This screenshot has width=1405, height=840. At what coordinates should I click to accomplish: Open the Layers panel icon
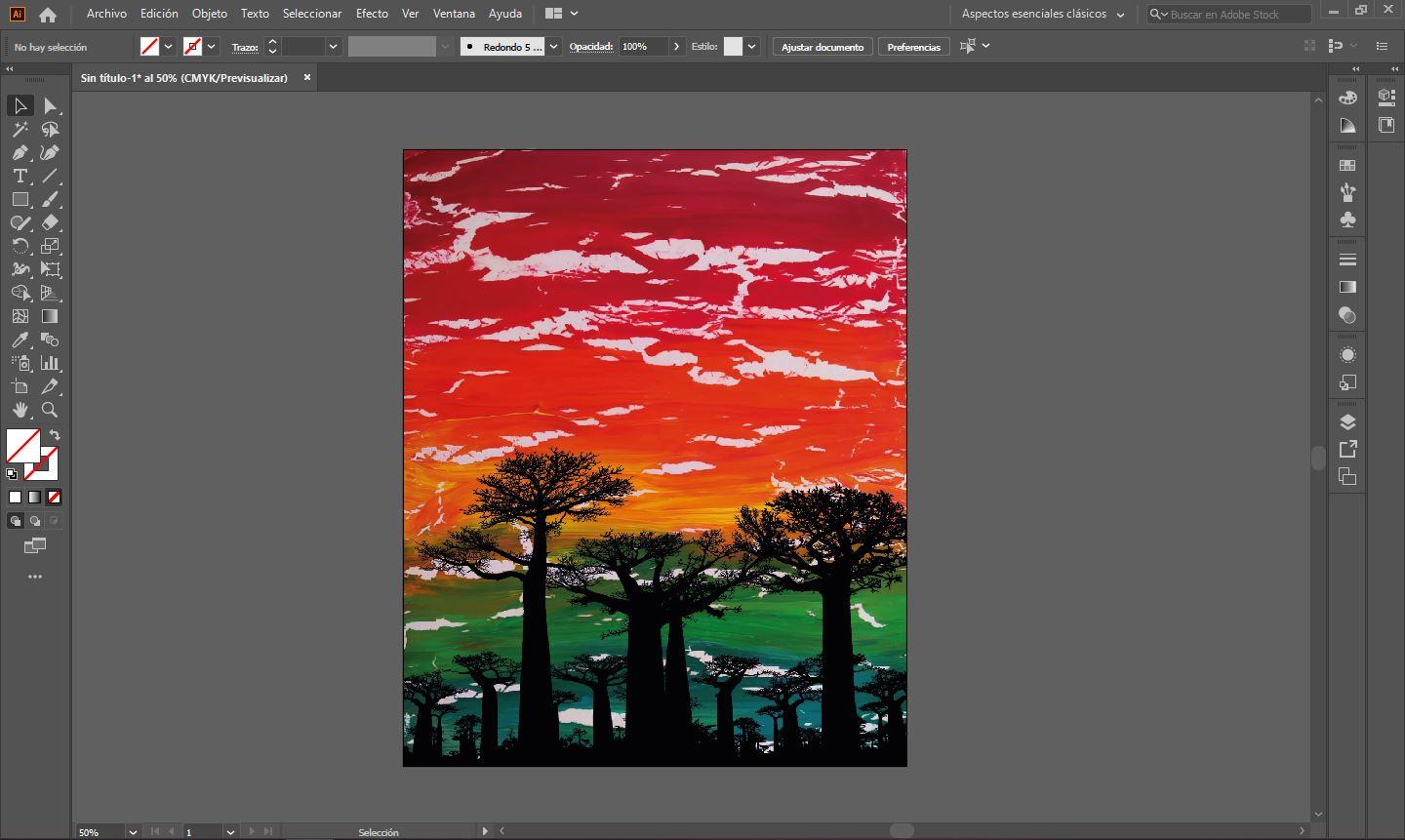(1347, 422)
